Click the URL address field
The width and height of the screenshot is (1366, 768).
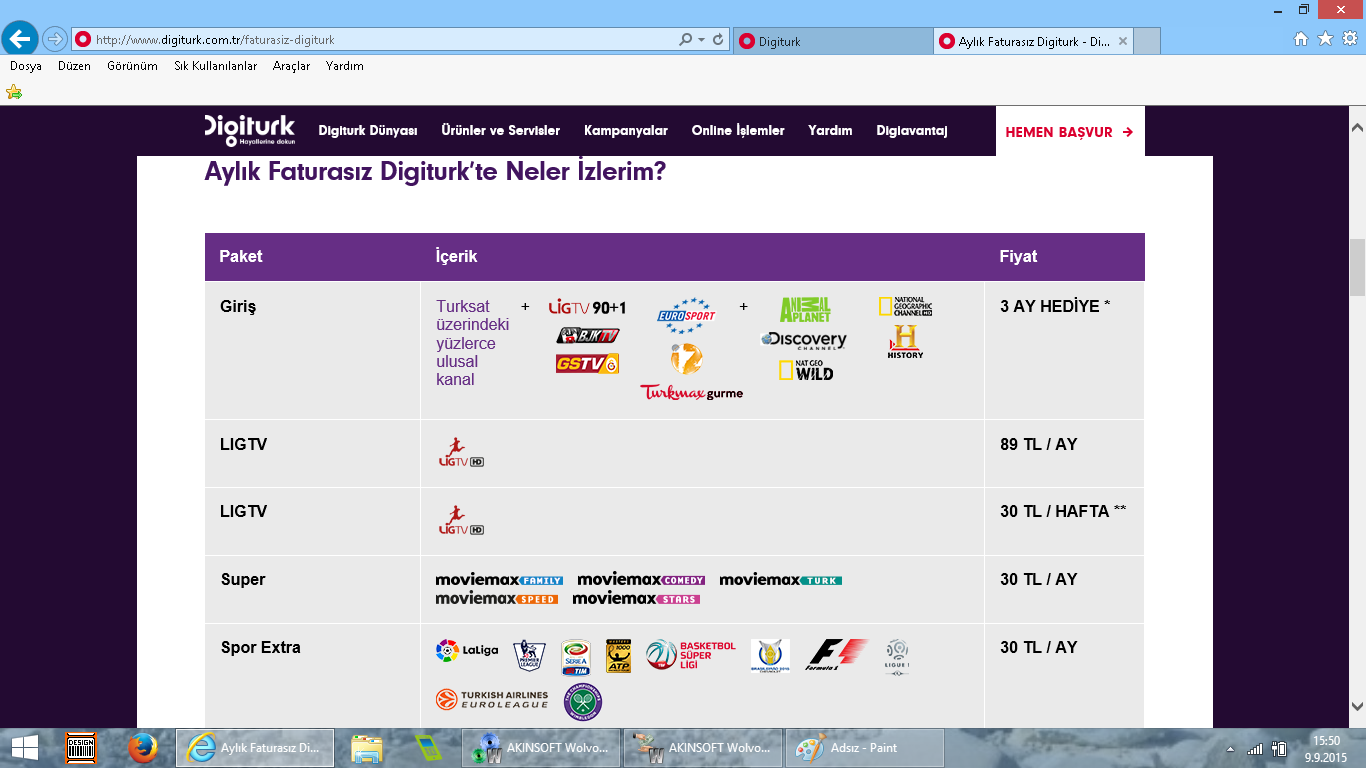click(383, 40)
